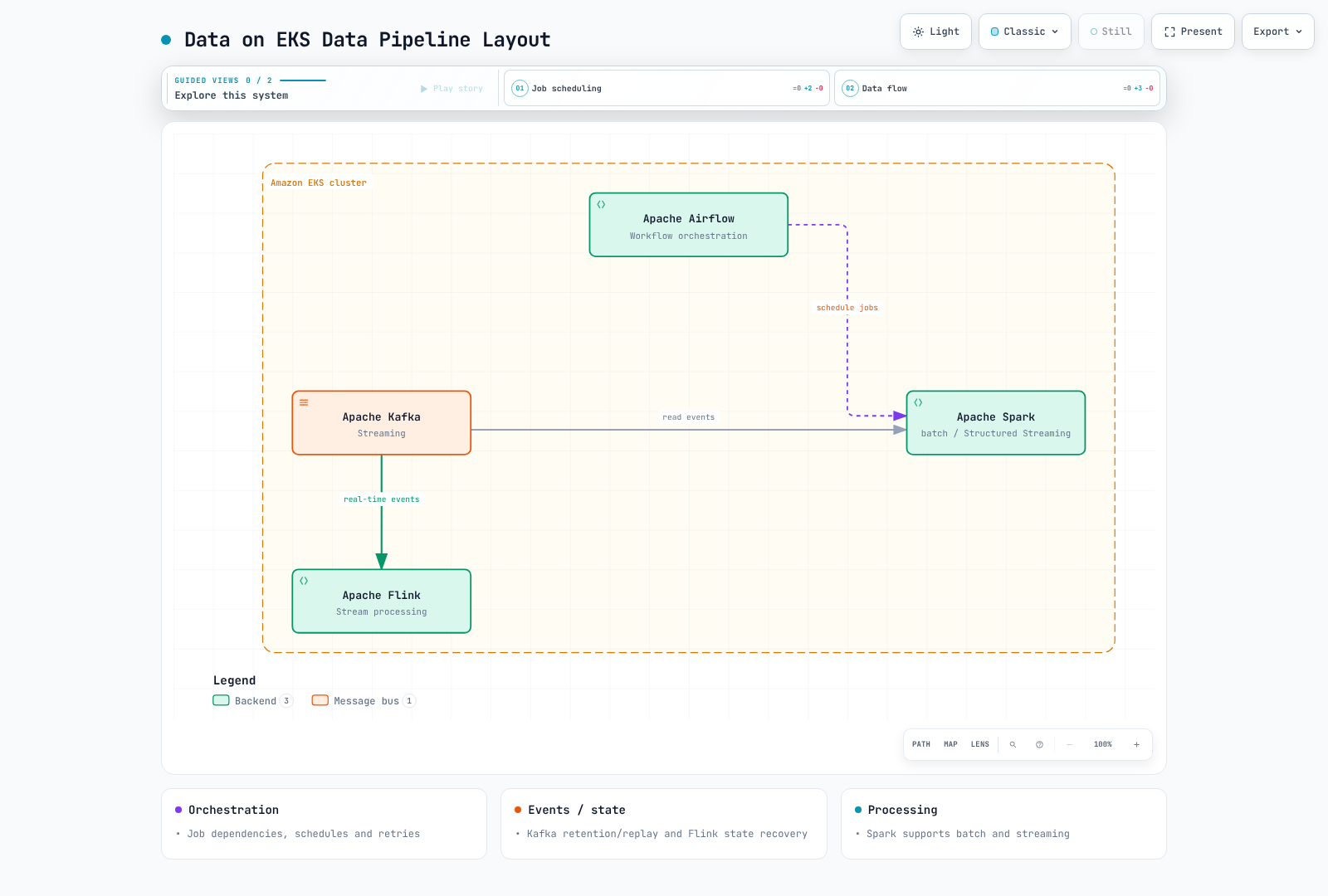This screenshot has height=896, width=1328.
Task: Click the 'real-time events' edge label
Action: [382, 499]
